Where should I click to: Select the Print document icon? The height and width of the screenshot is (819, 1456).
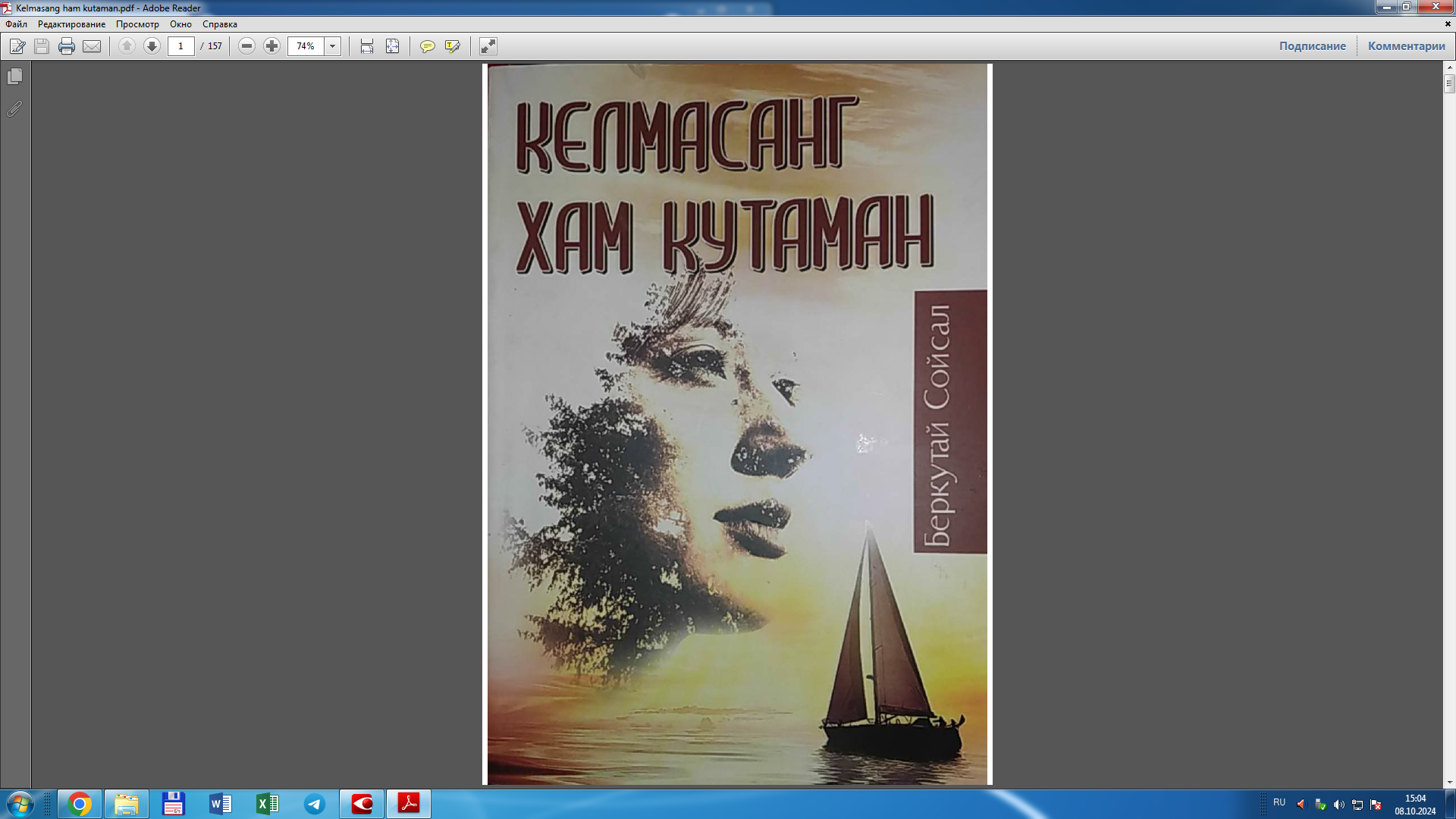coord(67,46)
